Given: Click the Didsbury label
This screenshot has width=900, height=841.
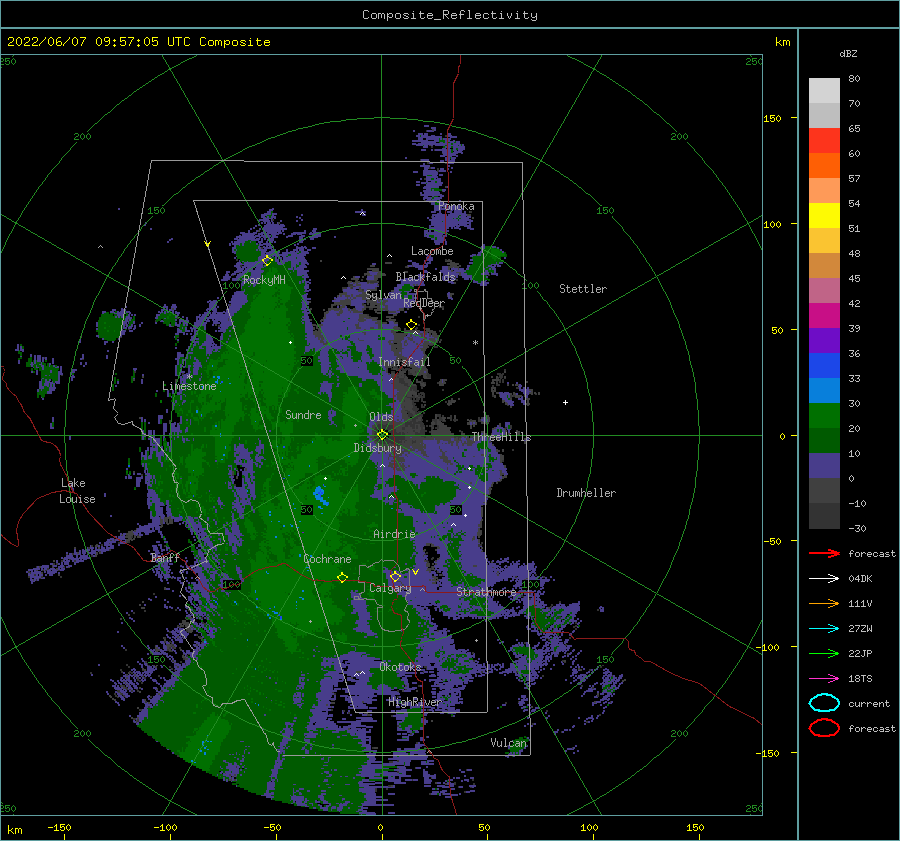Looking at the screenshot, I should point(377,448).
